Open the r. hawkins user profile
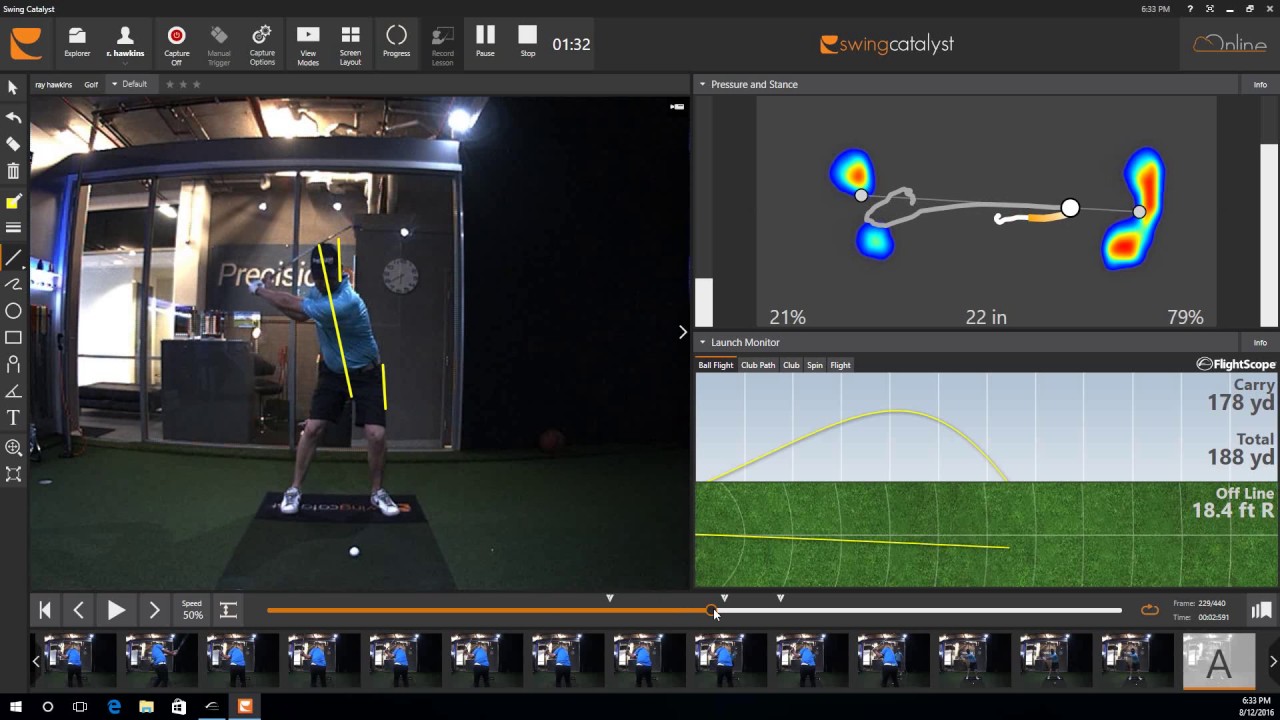 (x=125, y=44)
